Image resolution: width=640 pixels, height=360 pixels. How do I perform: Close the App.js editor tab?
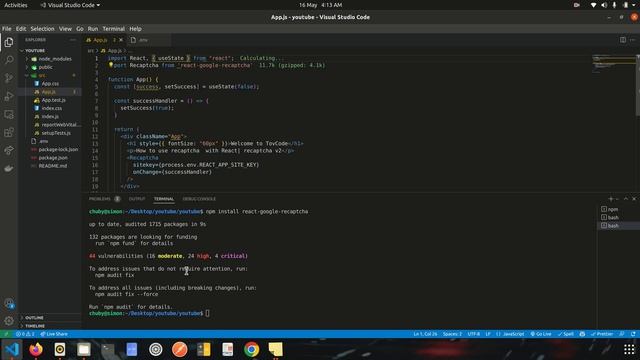tap(121, 40)
